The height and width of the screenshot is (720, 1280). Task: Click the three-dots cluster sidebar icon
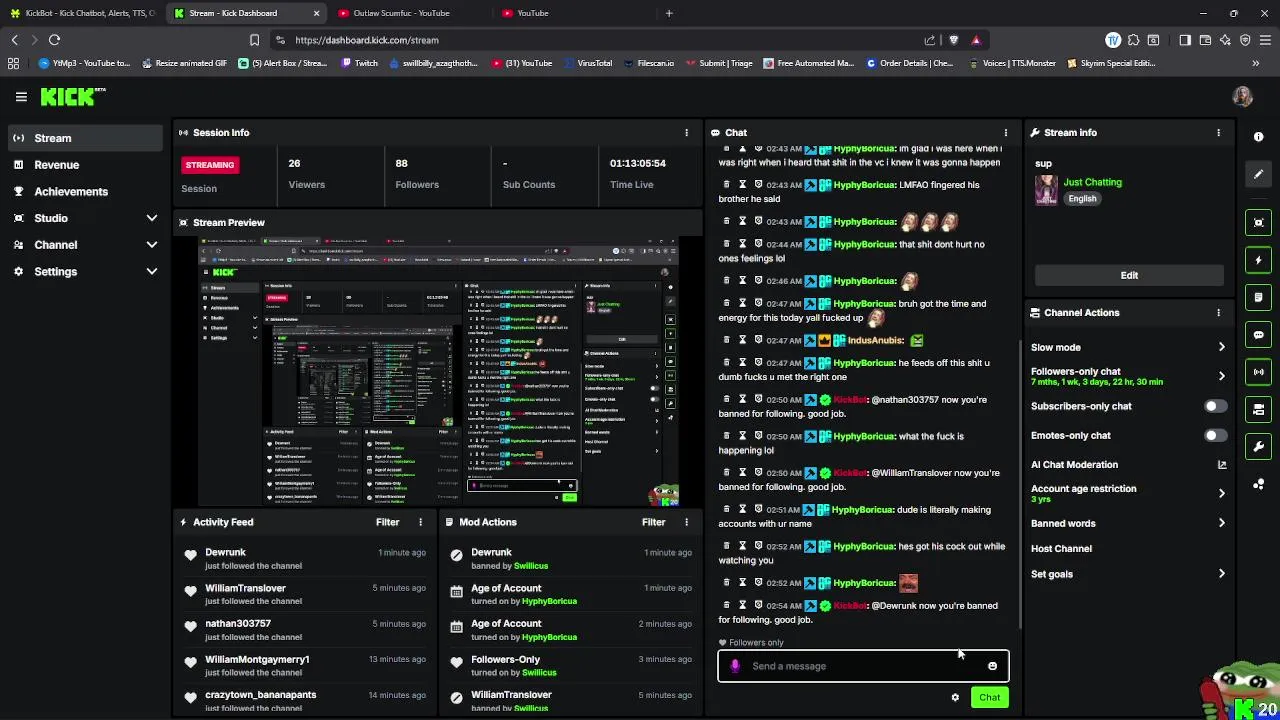click(x=1259, y=484)
